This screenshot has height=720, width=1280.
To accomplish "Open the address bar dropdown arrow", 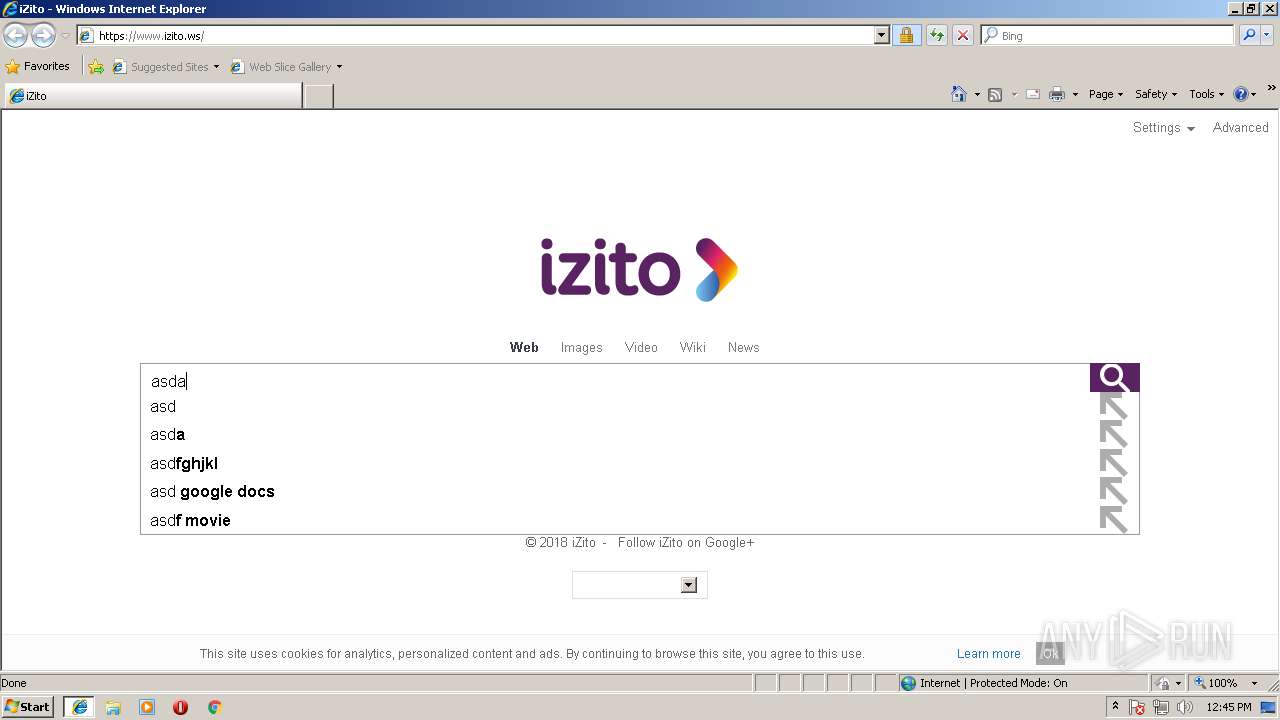I will click(x=881, y=35).
